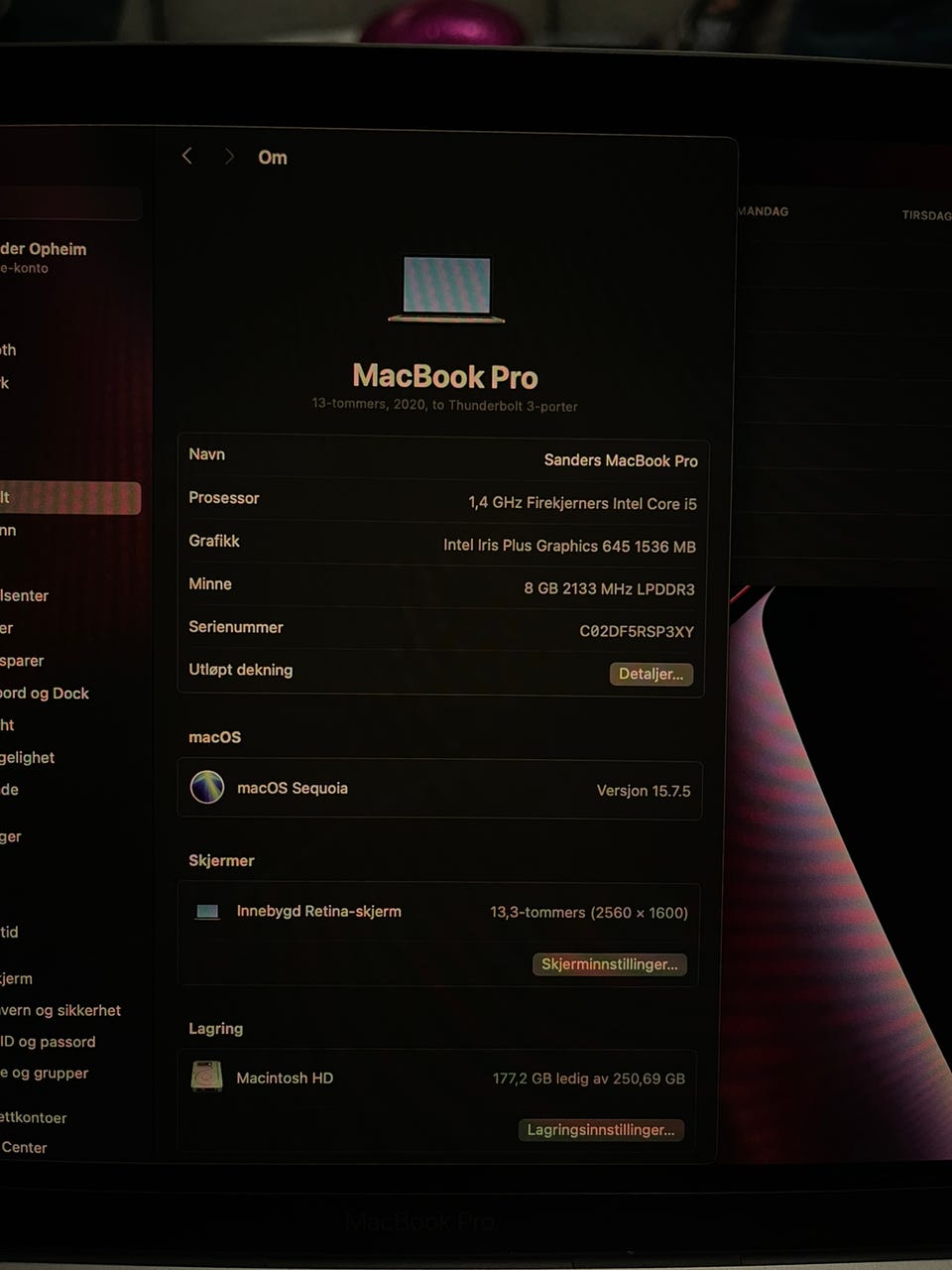
Task: Open 'gelighet' sidebar item
Action: (x=28, y=757)
